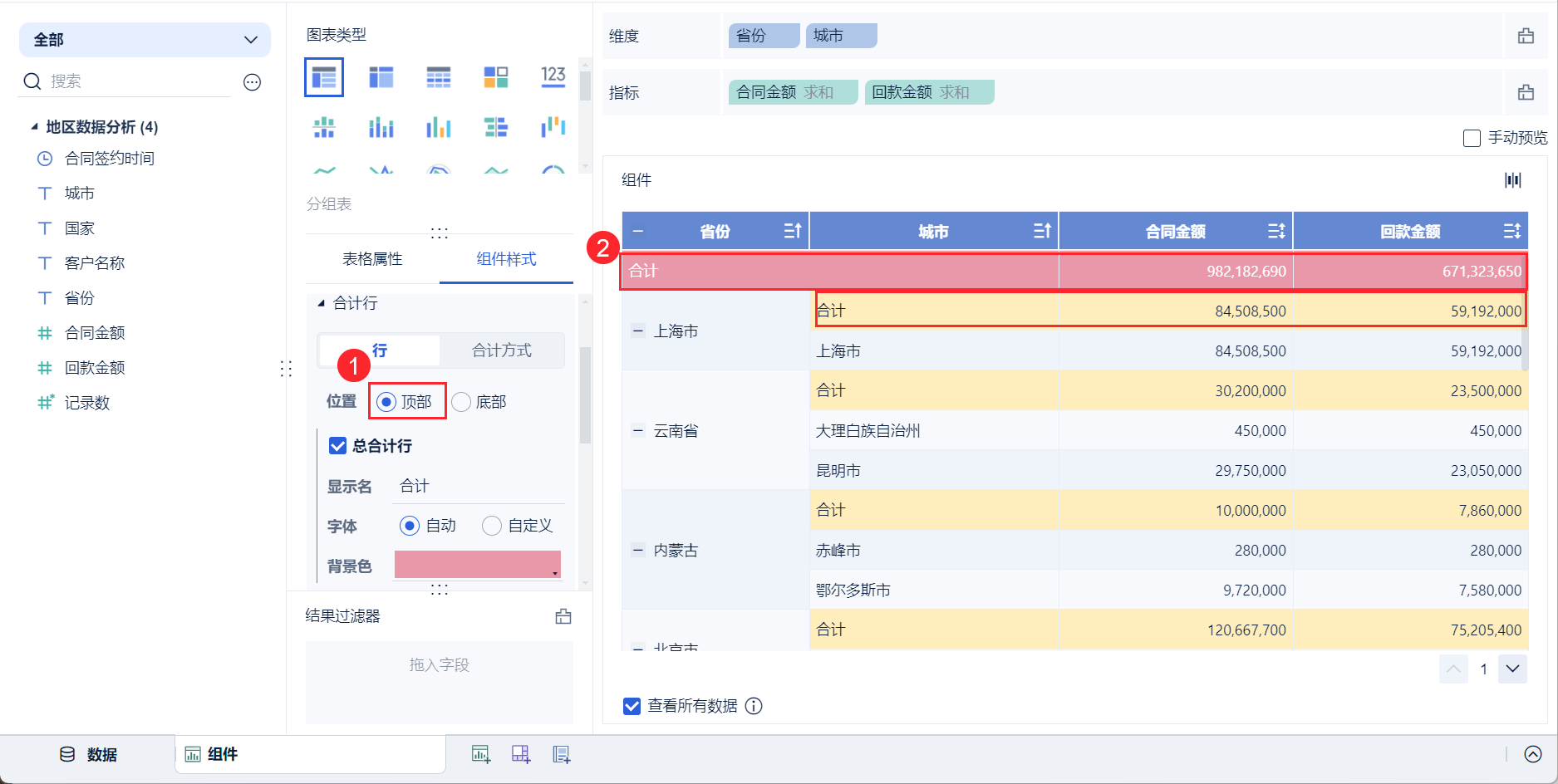This screenshot has width=1558, height=784.
Task: Select the 自定义 font radio button
Action: [x=492, y=526]
